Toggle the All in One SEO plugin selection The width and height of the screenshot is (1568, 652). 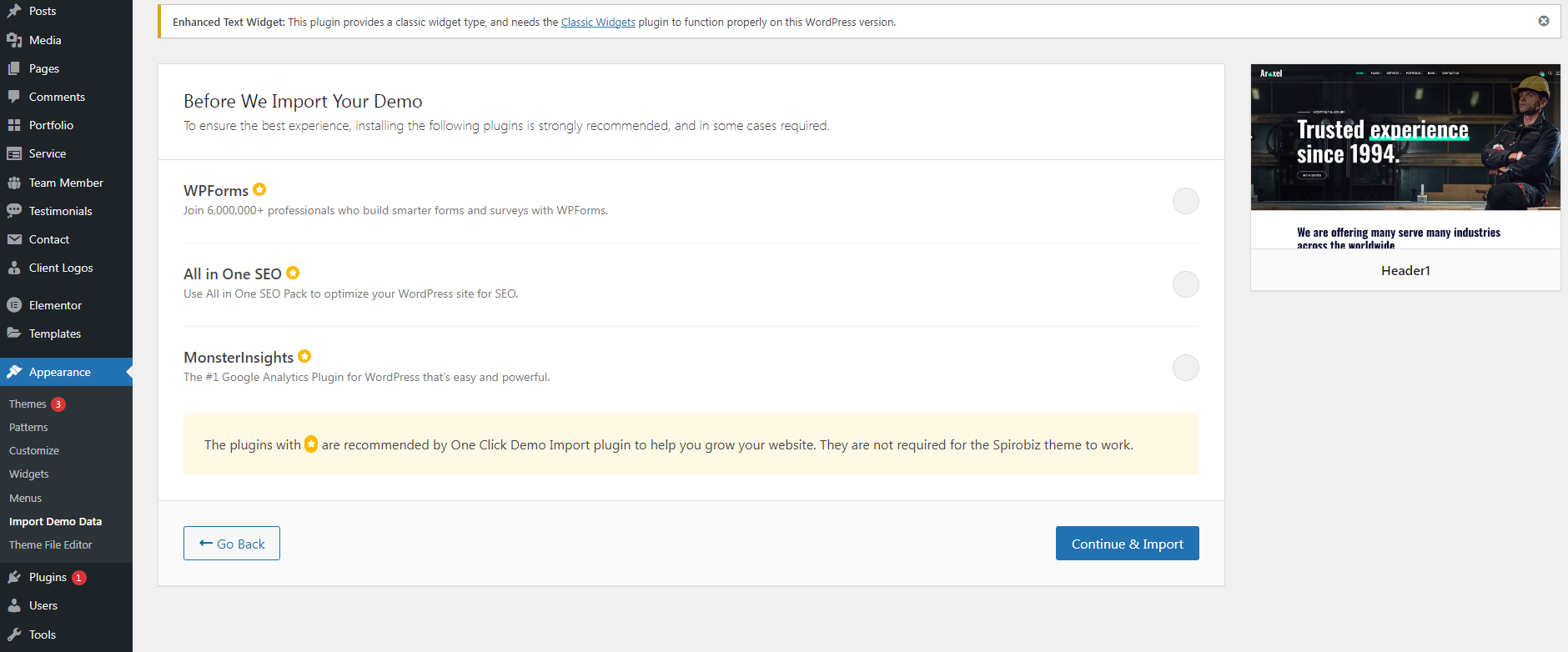1185,284
